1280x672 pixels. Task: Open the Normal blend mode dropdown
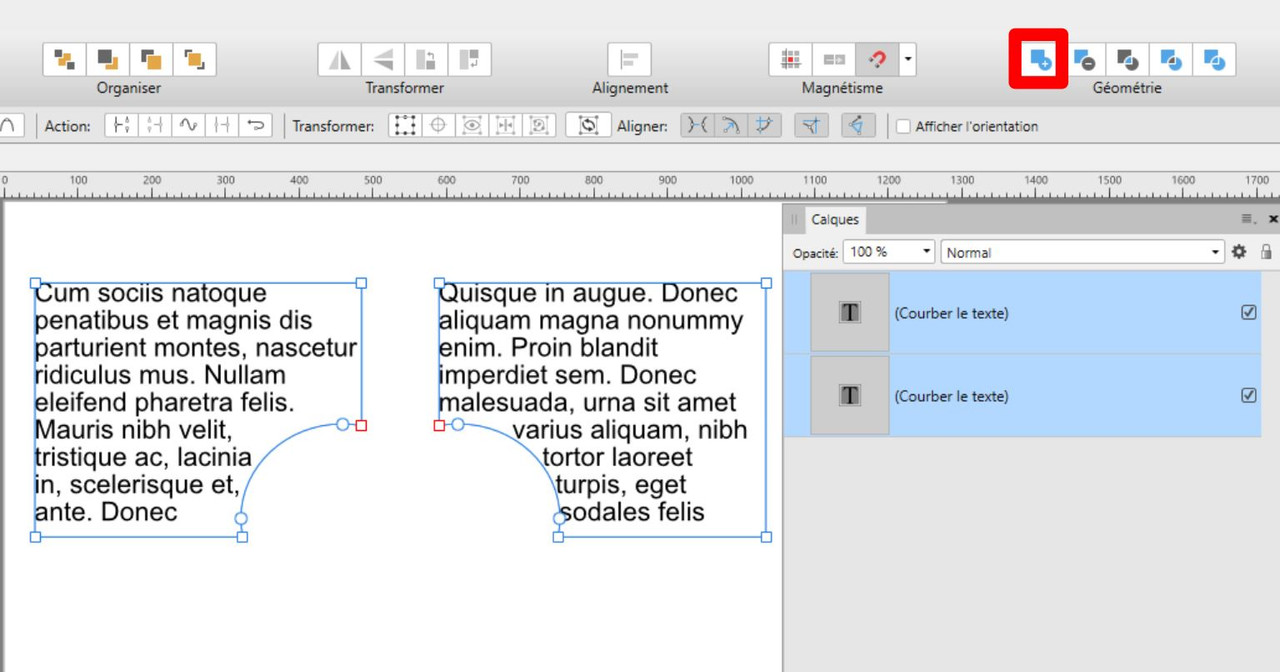[x=1082, y=252]
